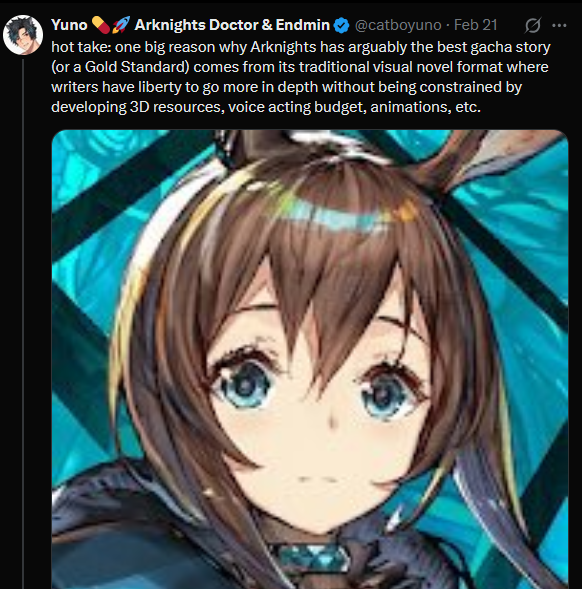The height and width of the screenshot is (589, 582).
Task: Click the blue verified checkmark badge
Action: pyautogui.click(x=341, y=26)
